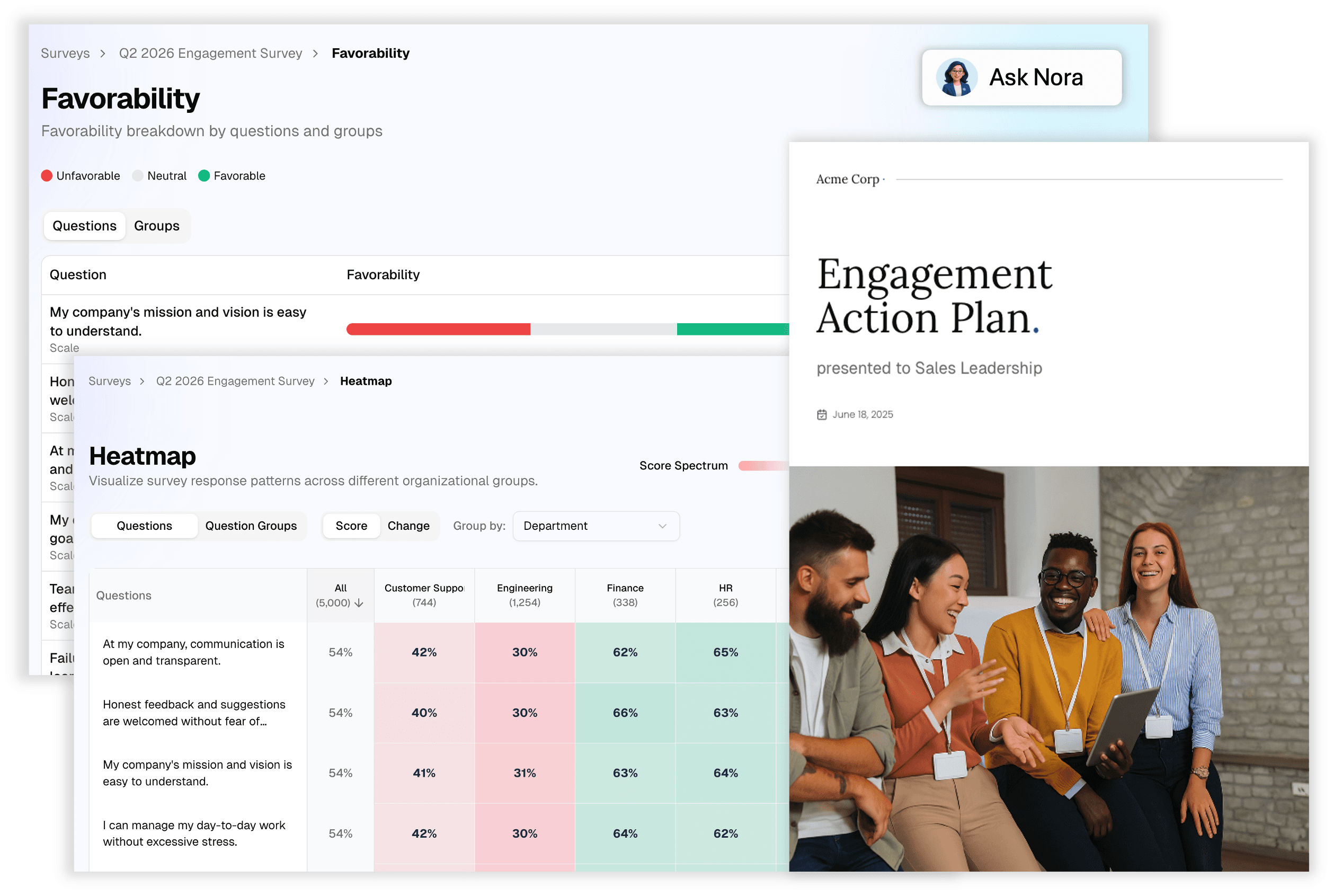Click red segment of mission favorability bar

click(438, 329)
